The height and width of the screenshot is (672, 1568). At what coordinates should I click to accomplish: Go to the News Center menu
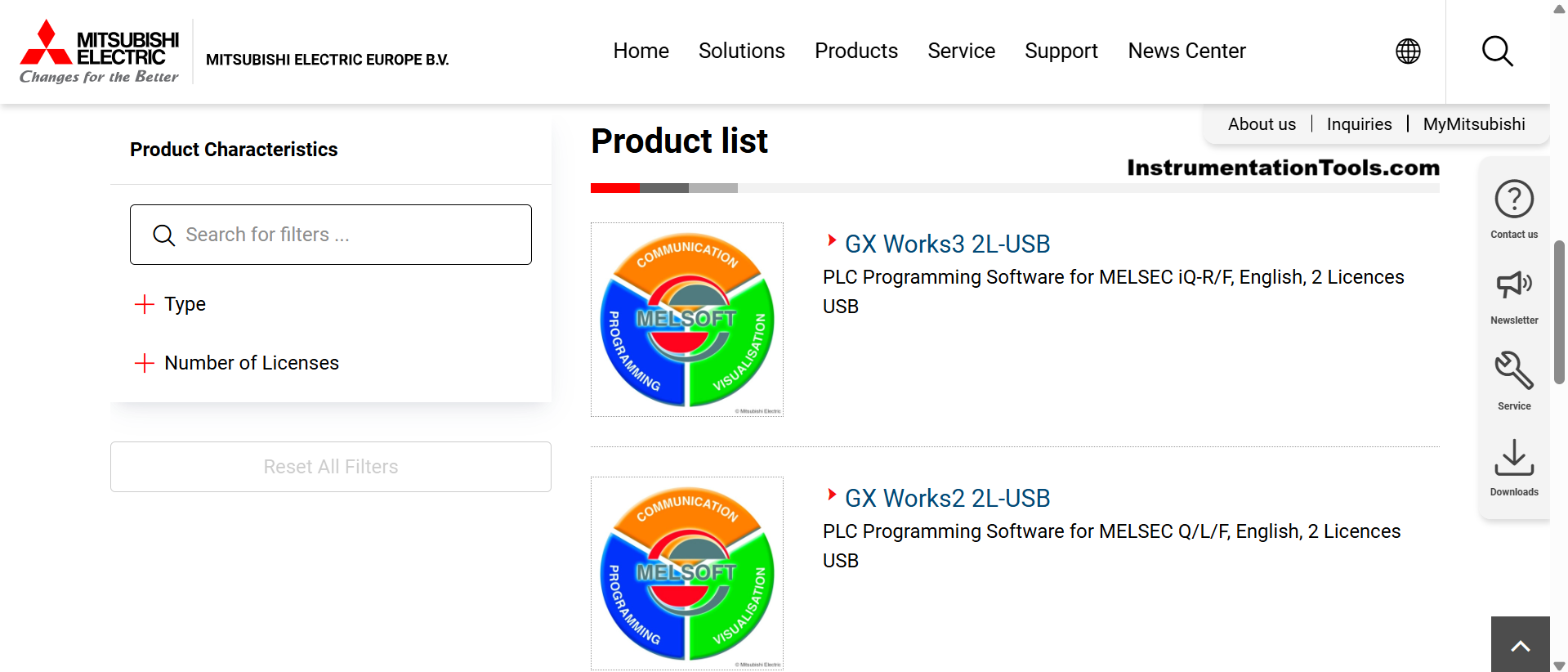click(1186, 51)
